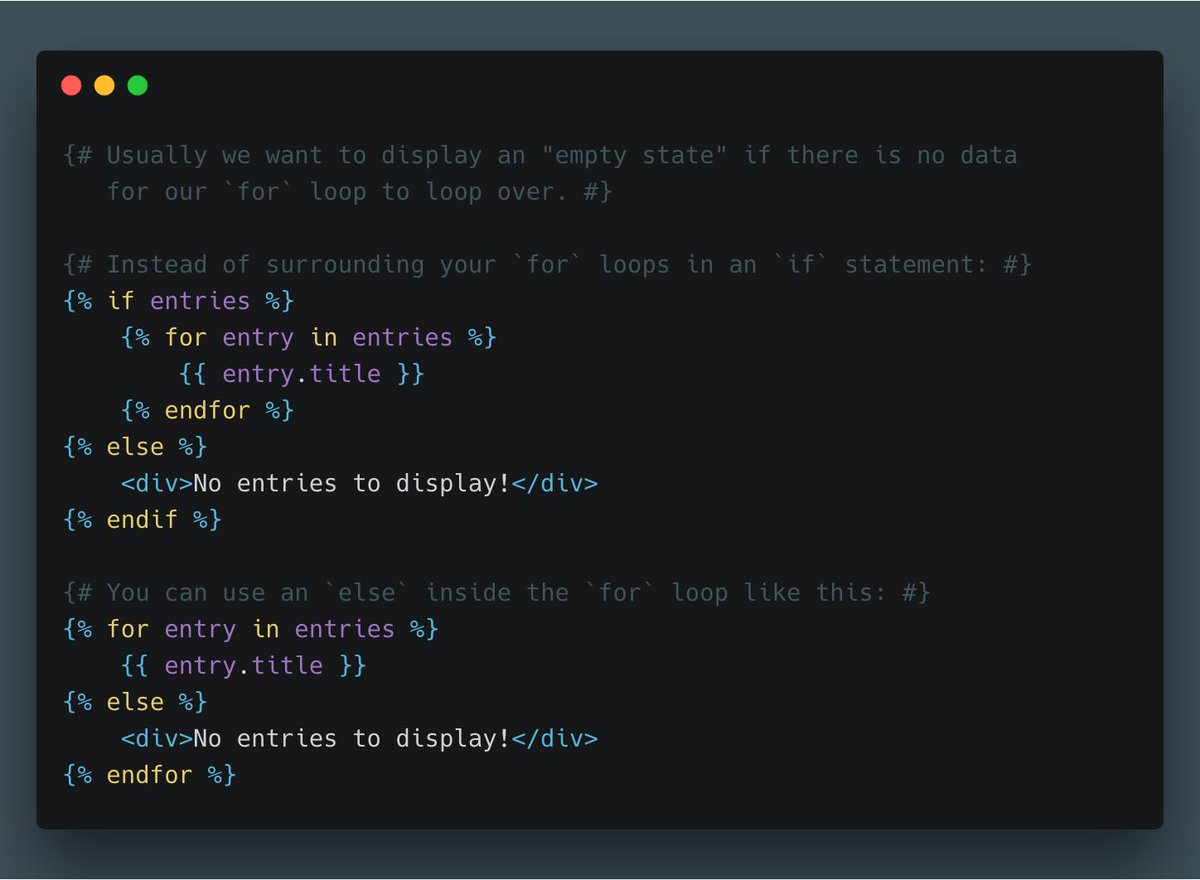
Task: Click the `else` tag in the second loop
Action: 137,701
